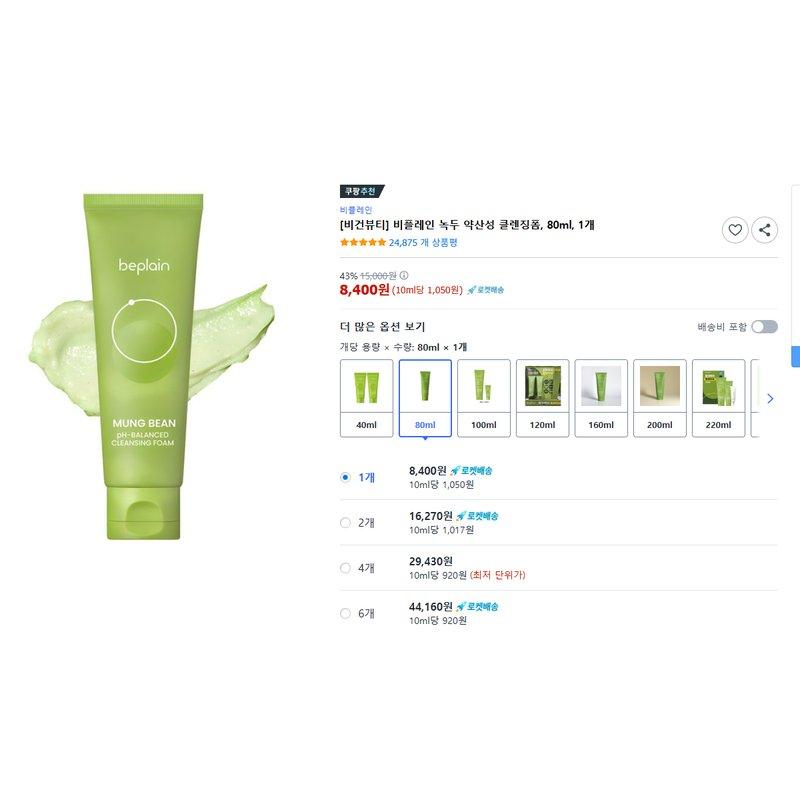This screenshot has height=800, width=800.
Task: Show more volume options with right chevron
Action: pos(770,398)
